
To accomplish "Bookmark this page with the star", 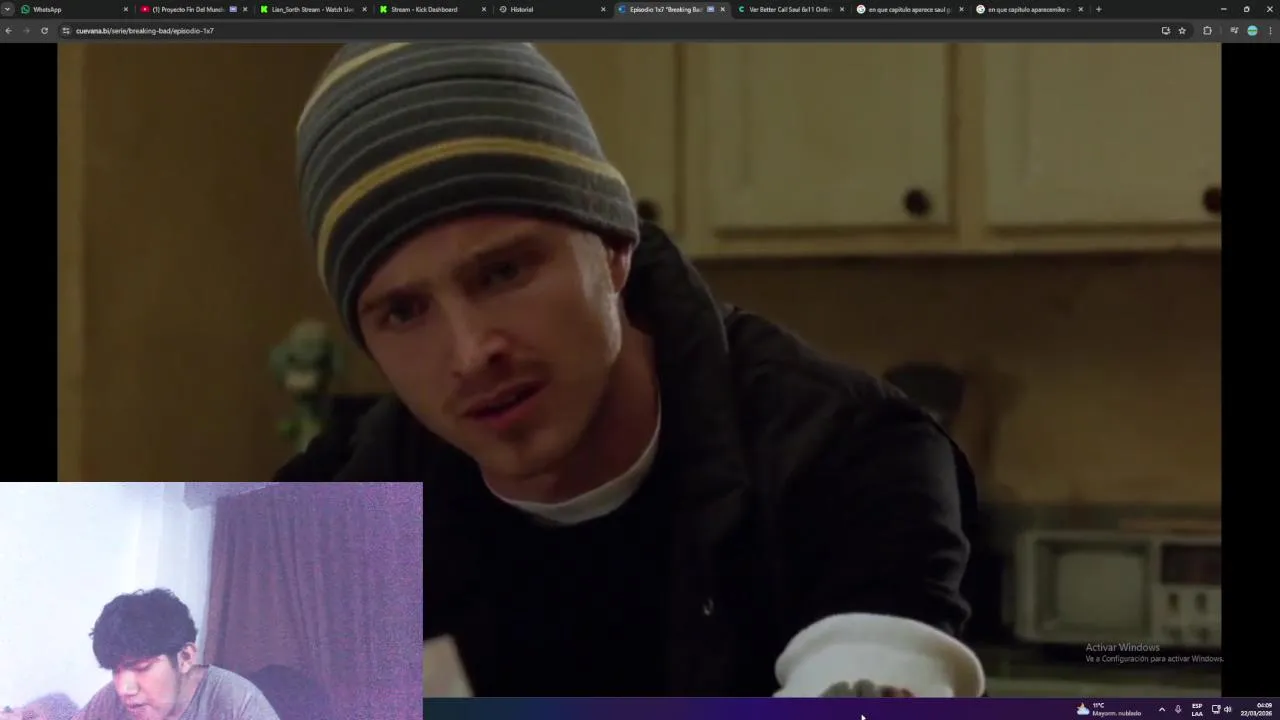I will click(1182, 31).
